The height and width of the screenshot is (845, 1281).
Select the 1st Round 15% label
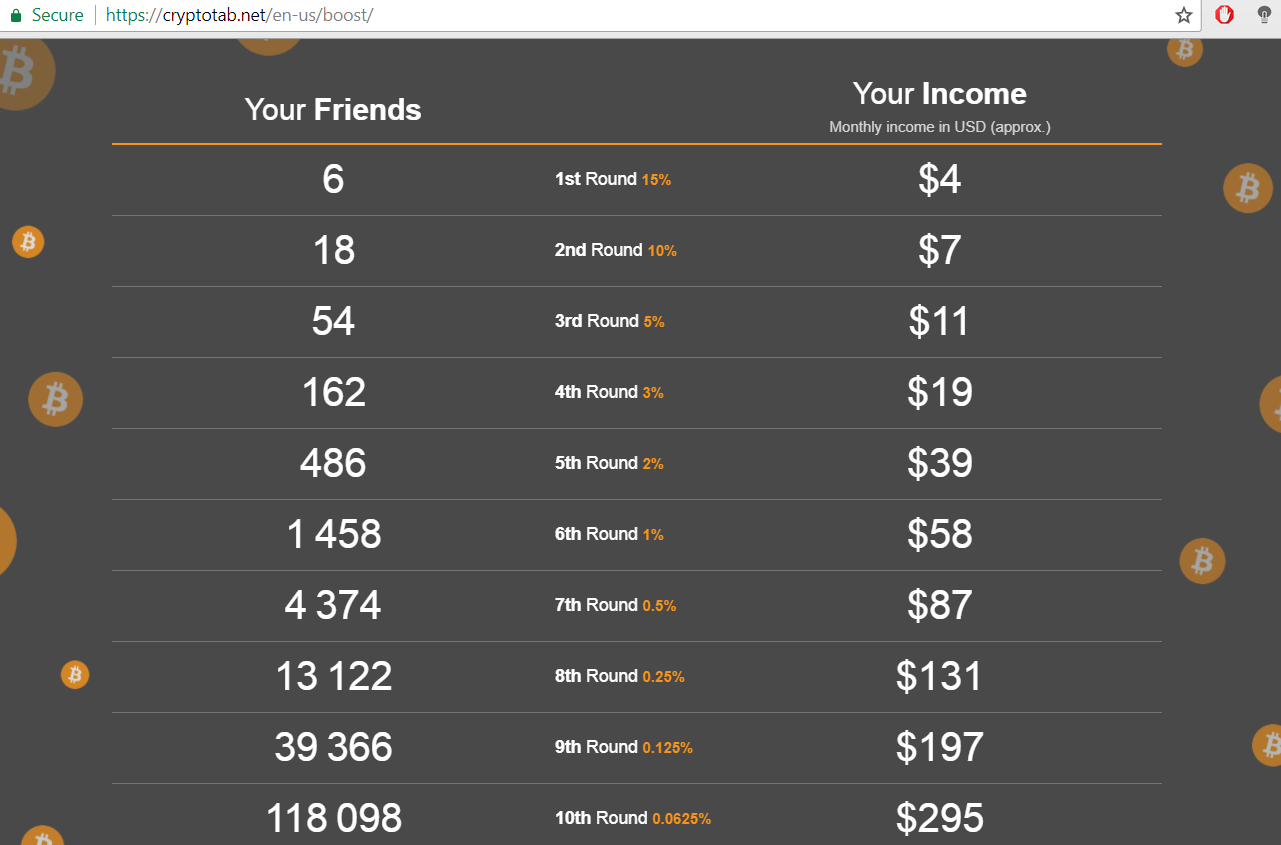612,179
